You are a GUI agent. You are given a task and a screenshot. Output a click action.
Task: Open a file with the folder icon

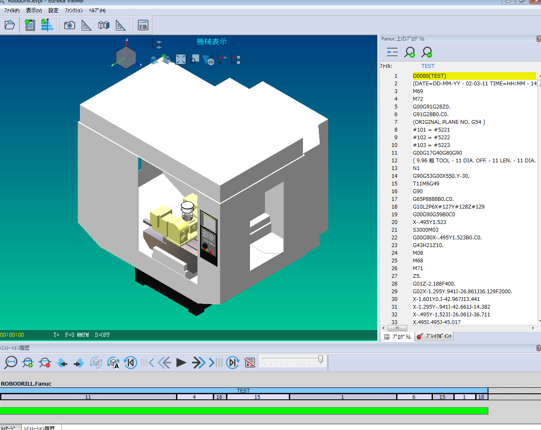pyautogui.click(x=10, y=25)
